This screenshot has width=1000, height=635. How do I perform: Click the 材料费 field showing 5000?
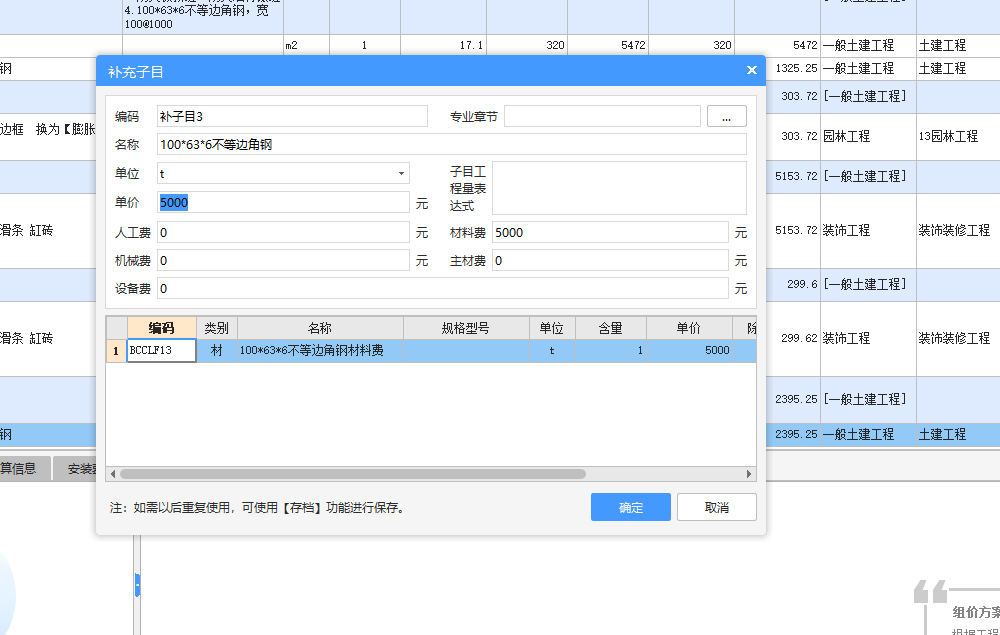click(610, 232)
